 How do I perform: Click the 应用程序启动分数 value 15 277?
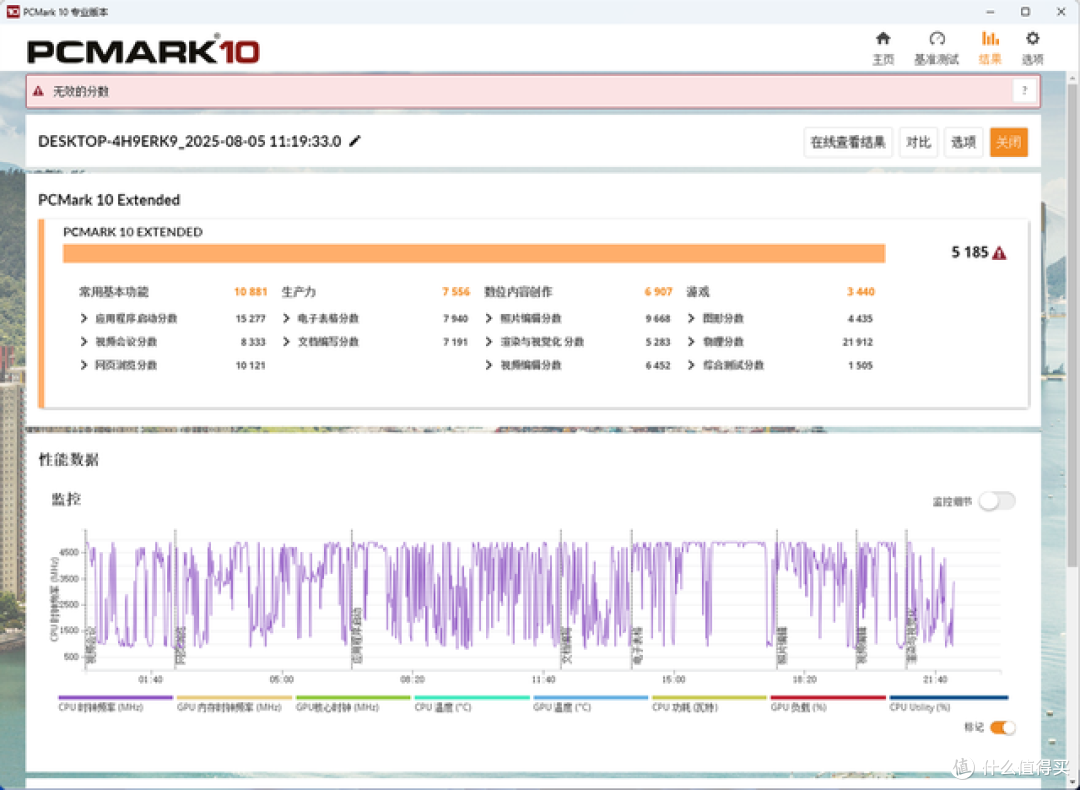point(250,318)
